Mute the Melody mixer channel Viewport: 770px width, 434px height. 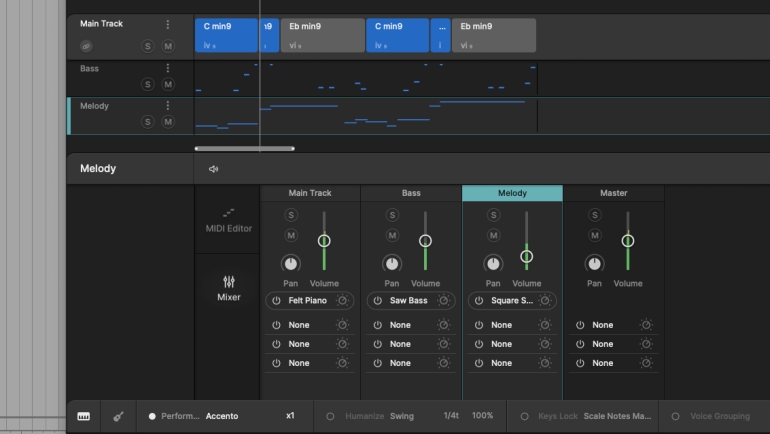pyautogui.click(x=494, y=236)
